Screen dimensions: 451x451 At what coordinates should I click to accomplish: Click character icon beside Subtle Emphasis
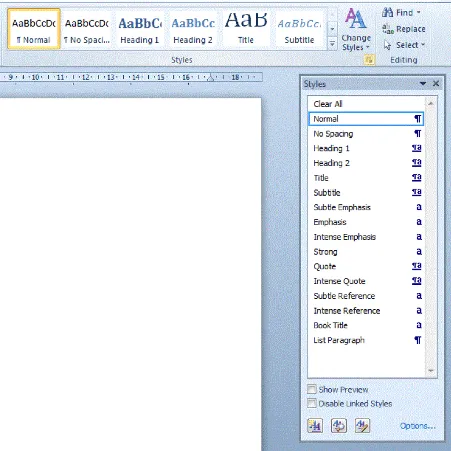[419, 207]
